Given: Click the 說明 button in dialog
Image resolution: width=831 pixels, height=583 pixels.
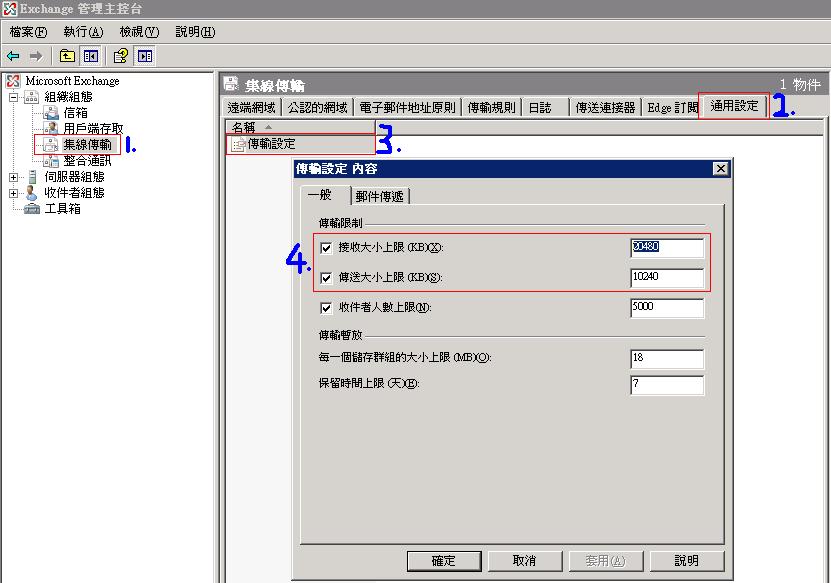Looking at the screenshot, I should point(687,561).
